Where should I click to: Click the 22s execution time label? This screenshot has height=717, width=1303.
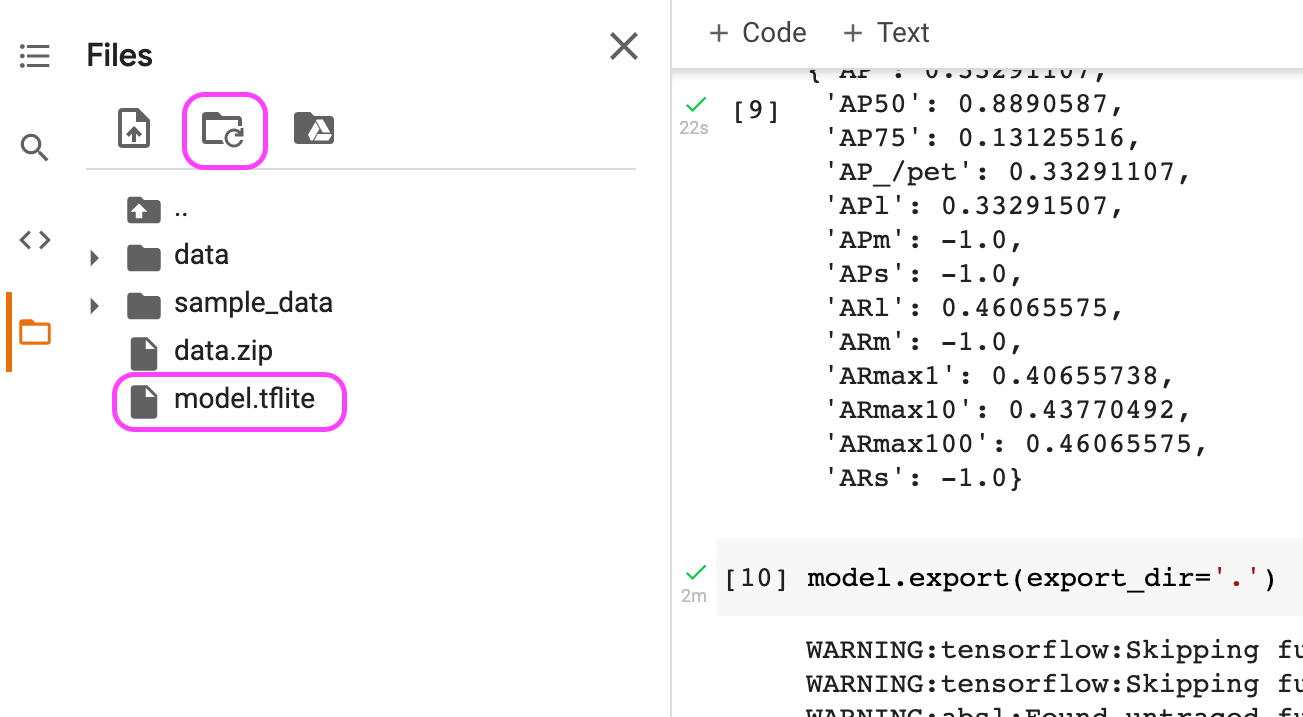click(694, 126)
